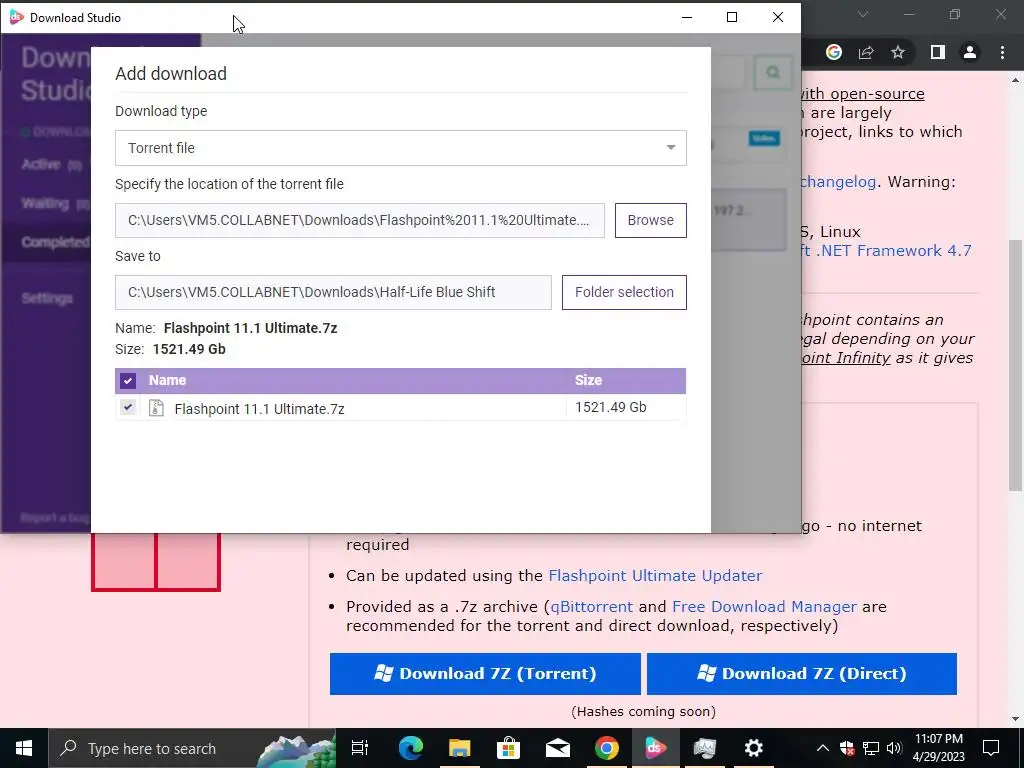Open the Chrome profile avatar icon
1024x768 pixels.
(970, 52)
